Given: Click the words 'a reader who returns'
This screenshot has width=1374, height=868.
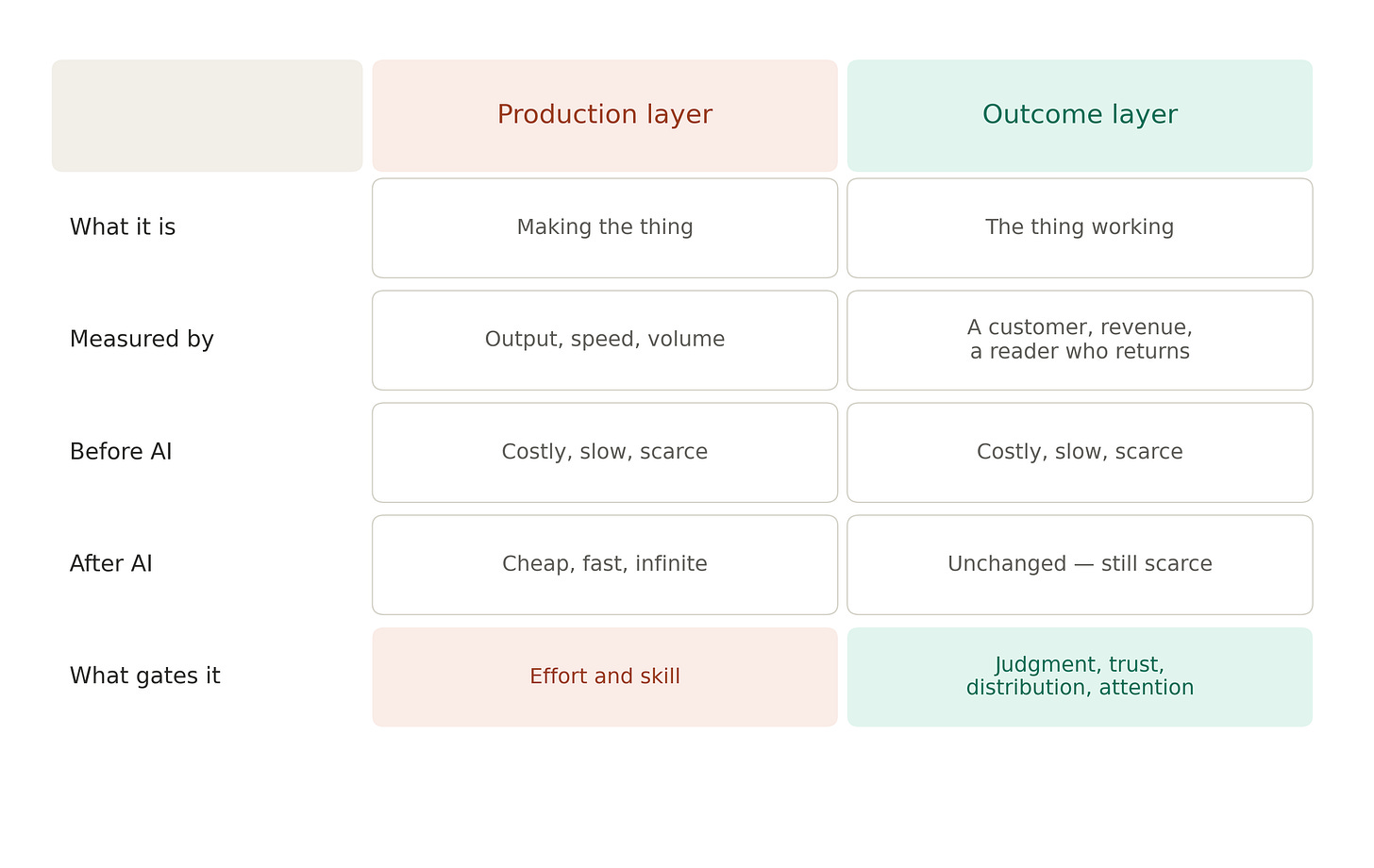Looking at the screenshot, I should pos(1080,352).
